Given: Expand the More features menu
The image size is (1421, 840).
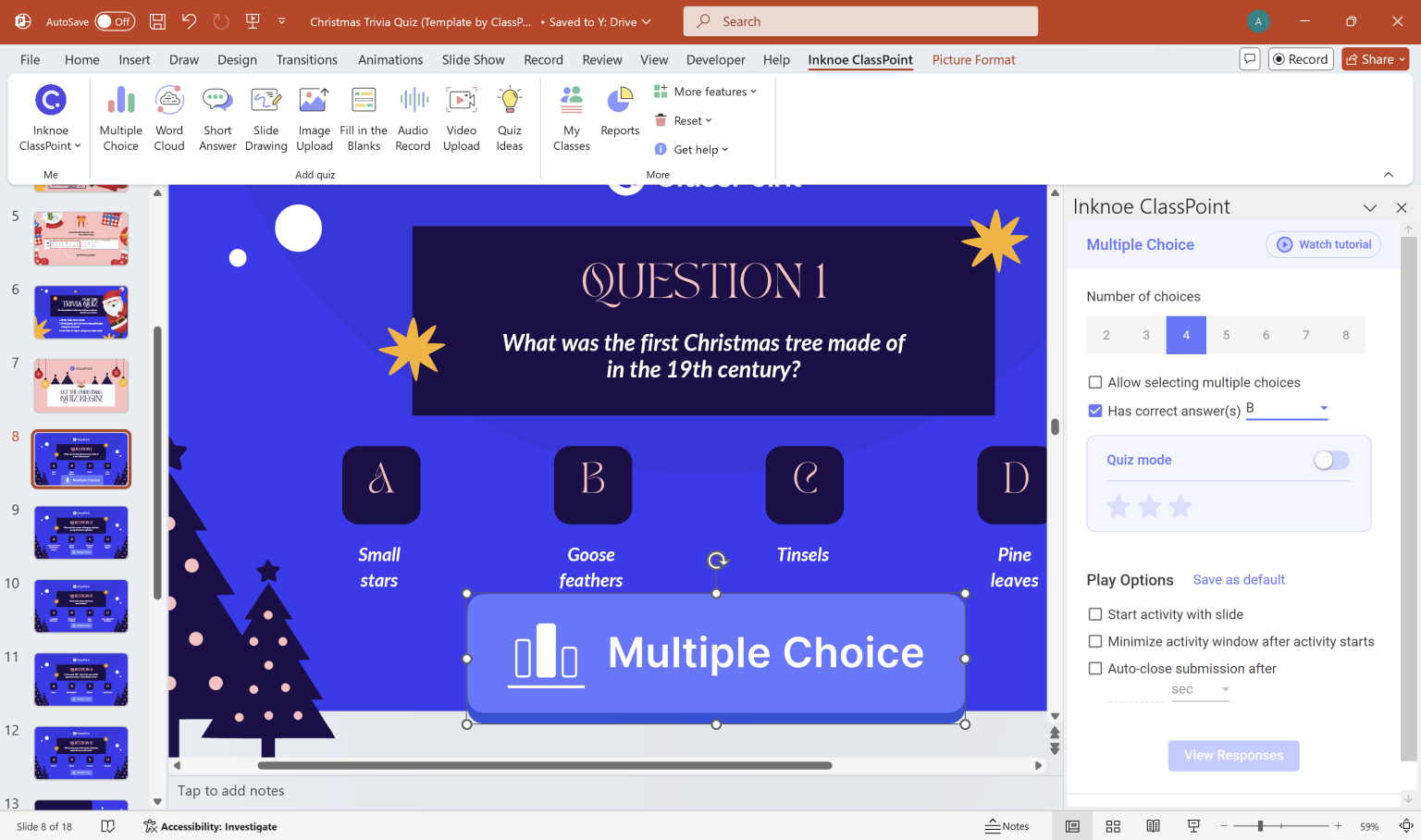Looking at the screenshot, I should tap(706, 92).
